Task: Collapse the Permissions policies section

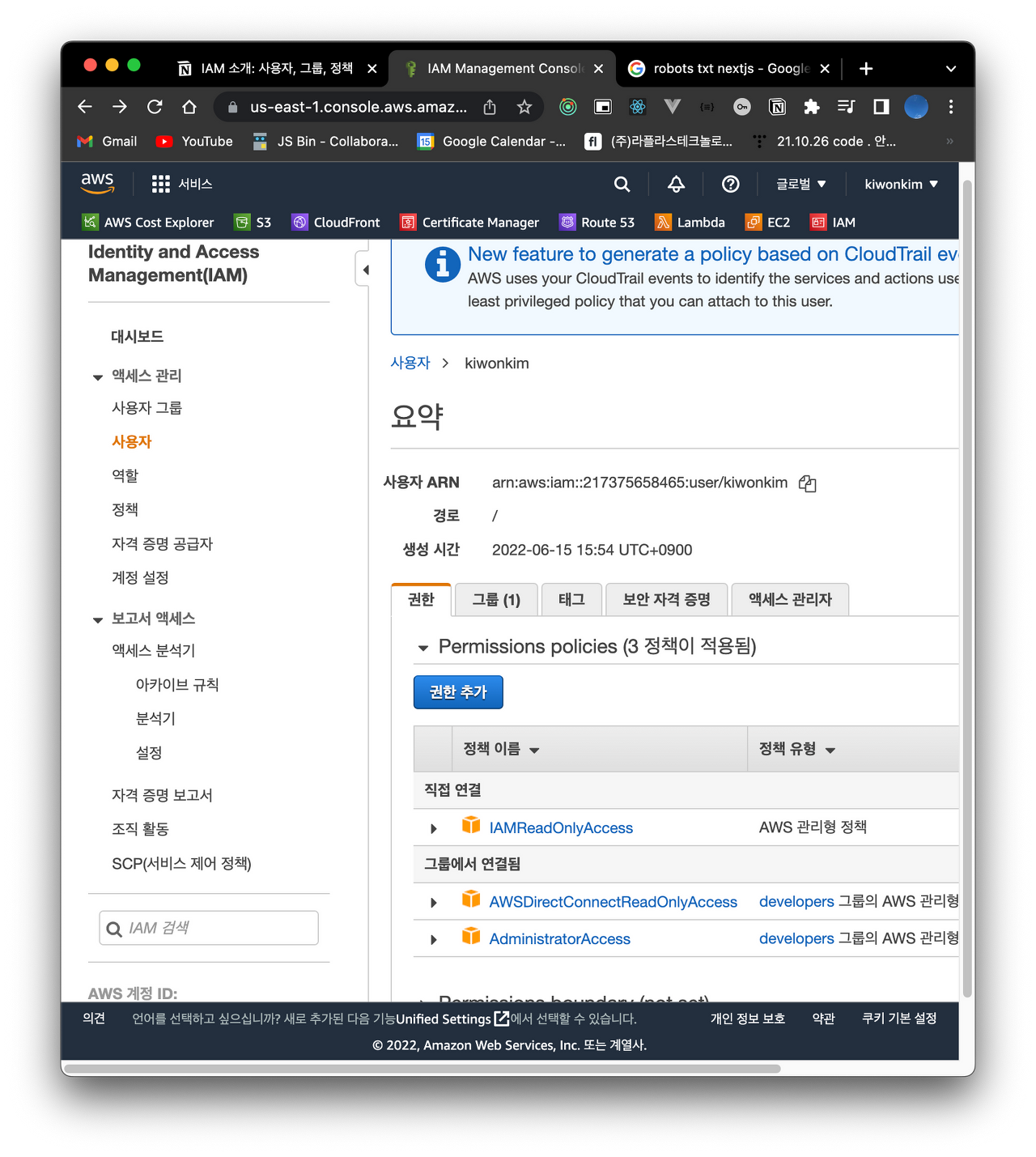Action: [422, 648]
